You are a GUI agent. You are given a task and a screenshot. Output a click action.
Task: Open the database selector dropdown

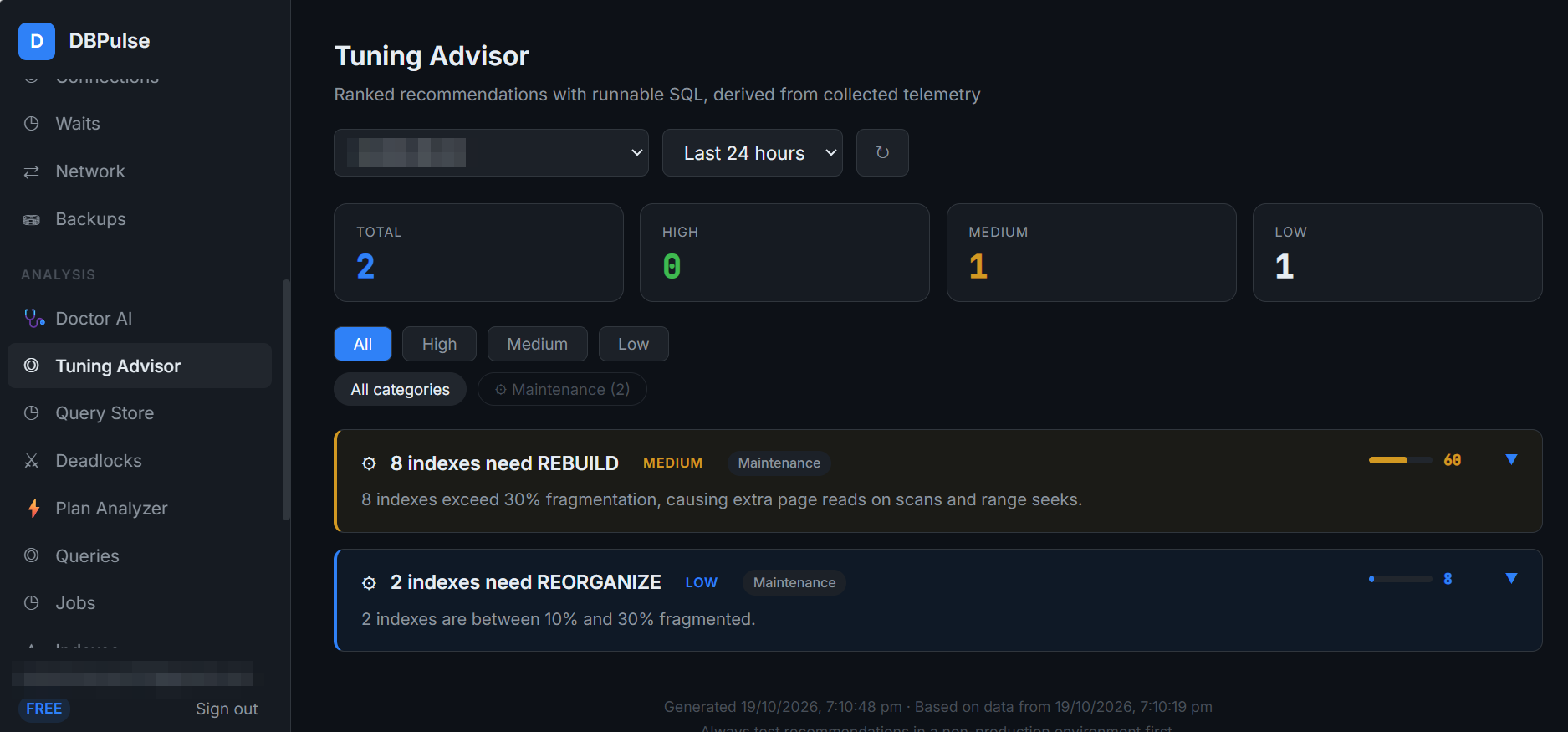491,153
